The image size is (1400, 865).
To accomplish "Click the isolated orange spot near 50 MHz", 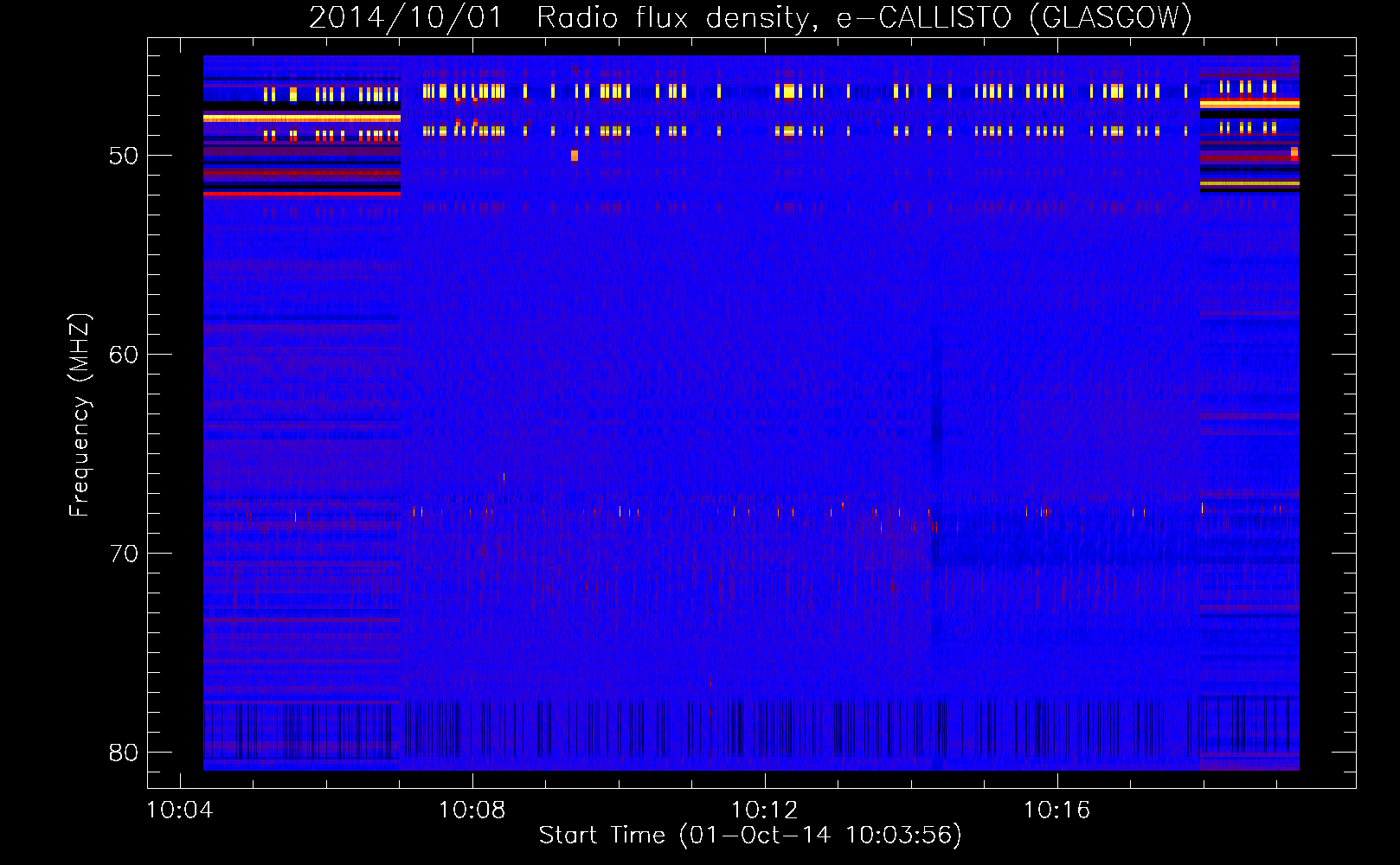I will click(575, 156).
